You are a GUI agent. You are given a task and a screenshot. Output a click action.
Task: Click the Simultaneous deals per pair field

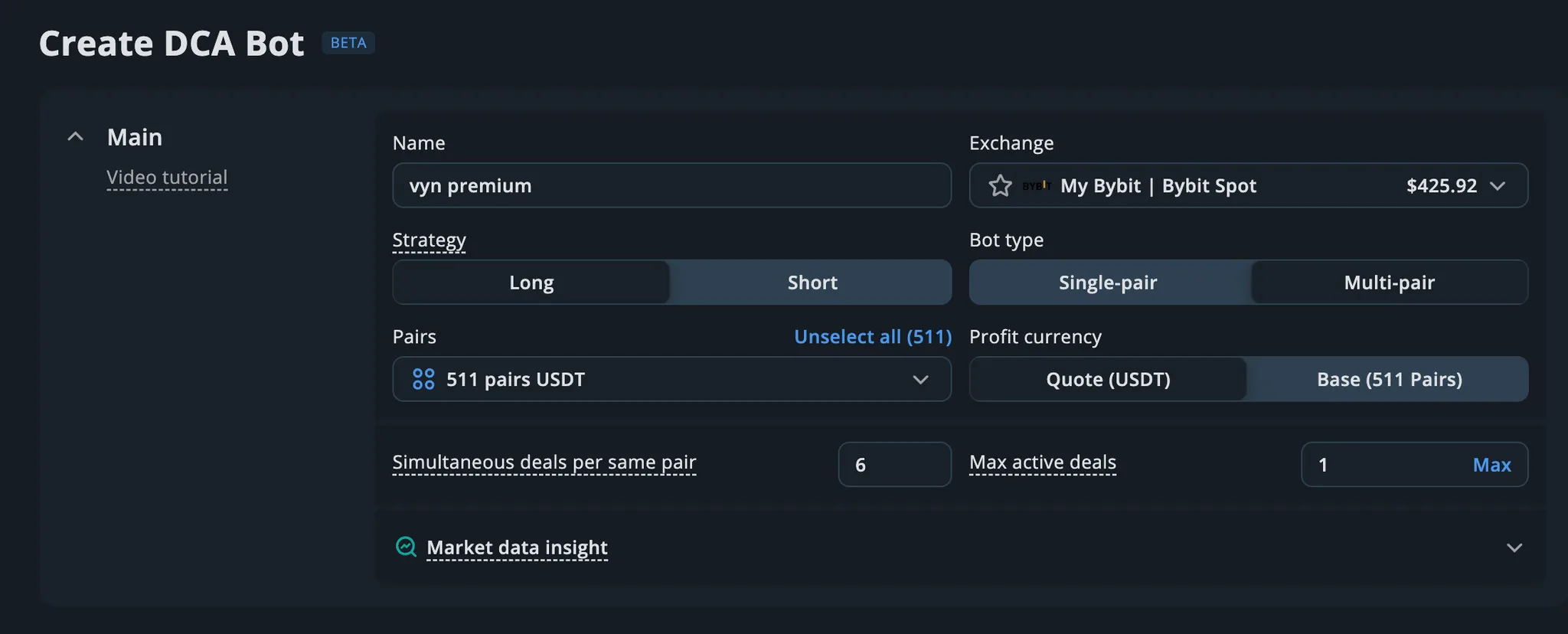coord(894,465)
